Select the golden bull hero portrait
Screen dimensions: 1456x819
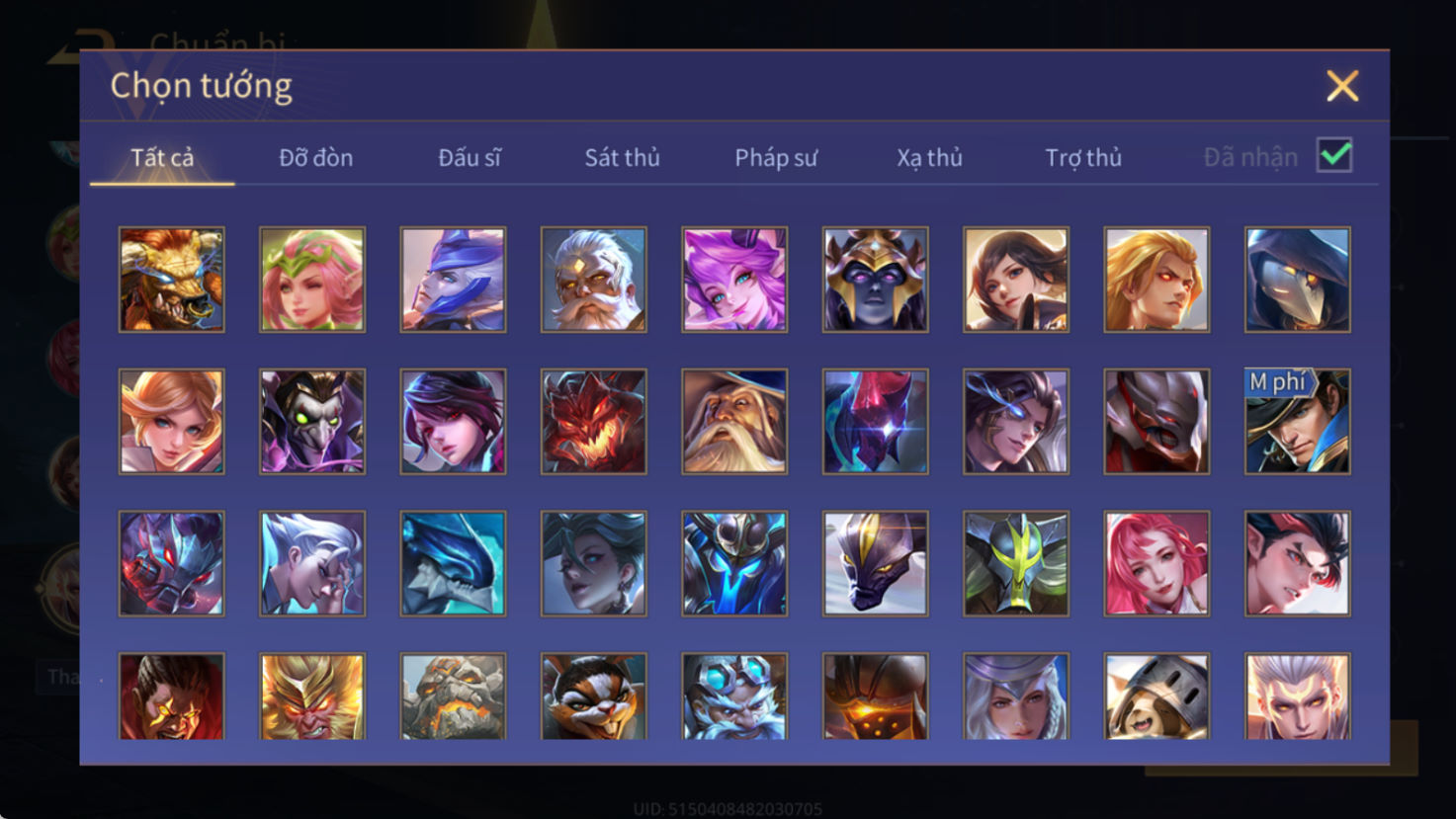coord(172,280)
